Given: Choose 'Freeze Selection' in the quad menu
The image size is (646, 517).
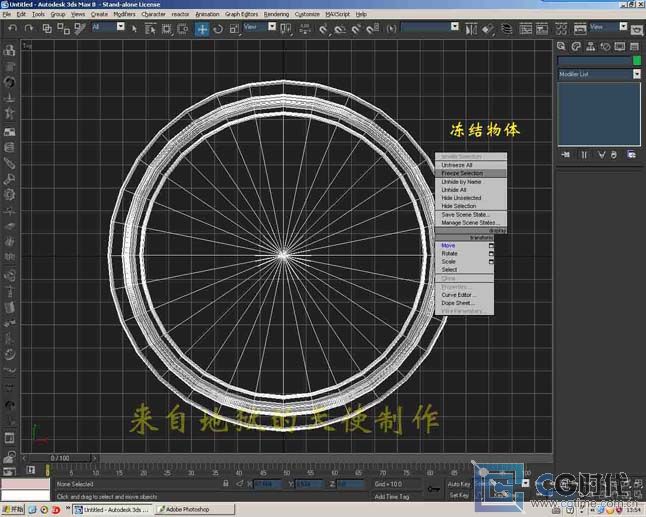Looking at the screenshot, I should tap(471, 173).
